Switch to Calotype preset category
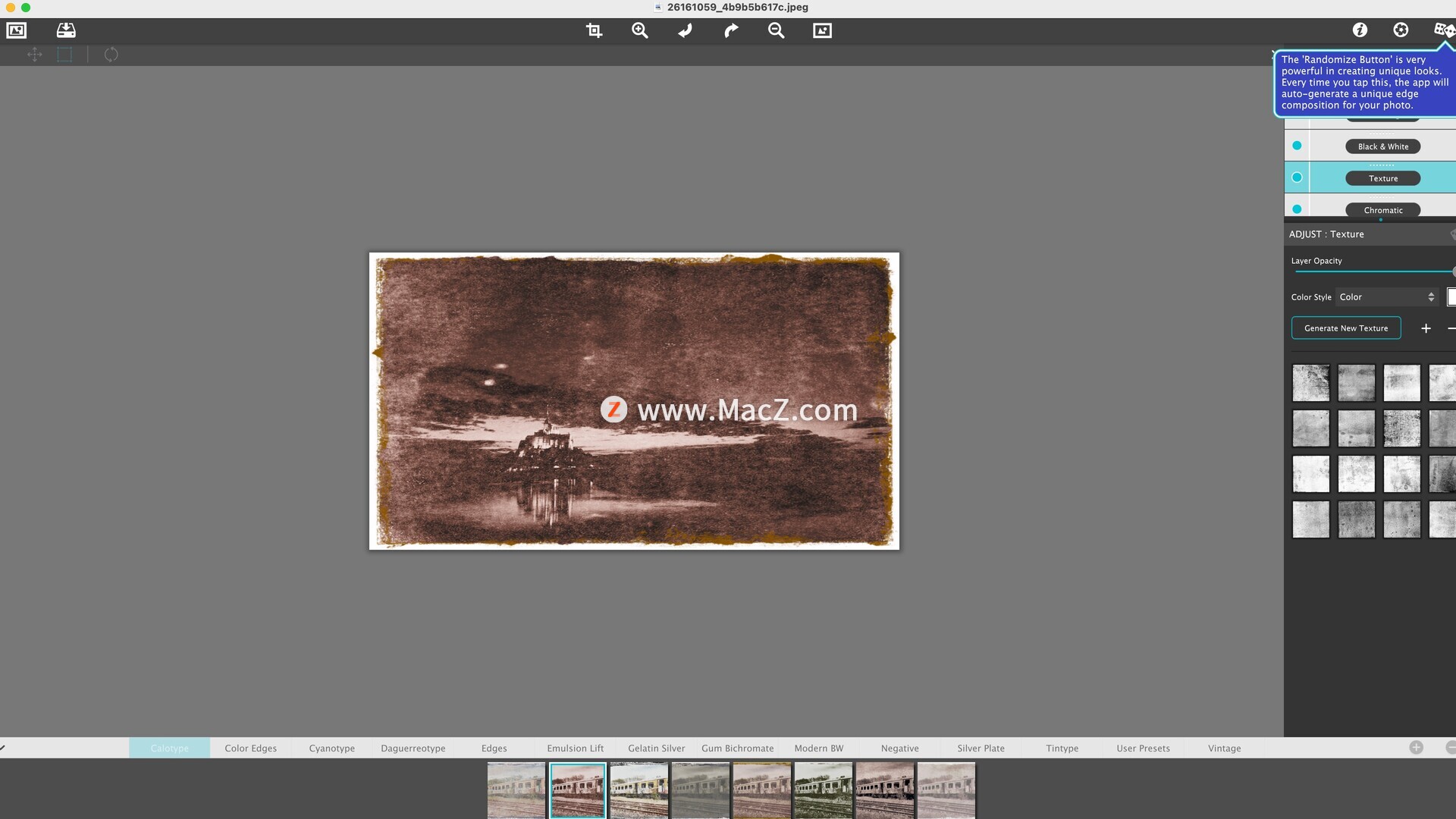The width and height of the screenshot is (1456, 819). click(169, 748)
